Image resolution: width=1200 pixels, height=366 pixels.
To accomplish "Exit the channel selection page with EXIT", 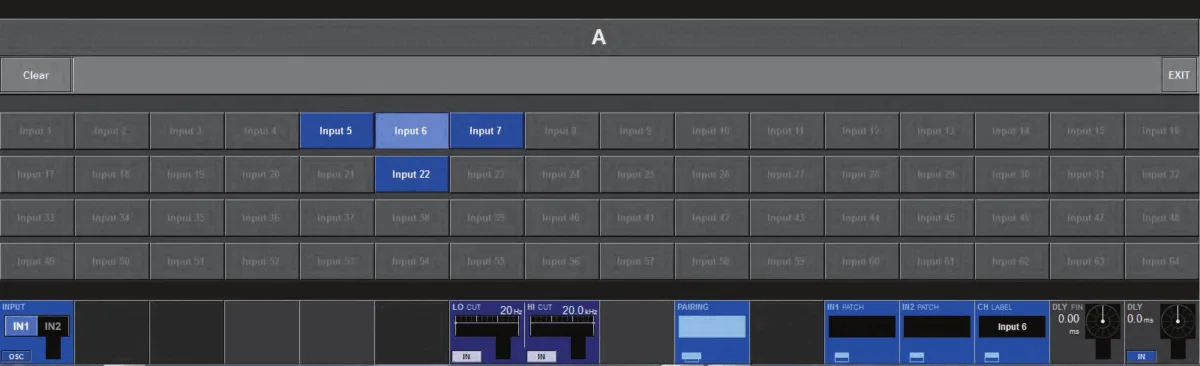I will (1179, 75).
